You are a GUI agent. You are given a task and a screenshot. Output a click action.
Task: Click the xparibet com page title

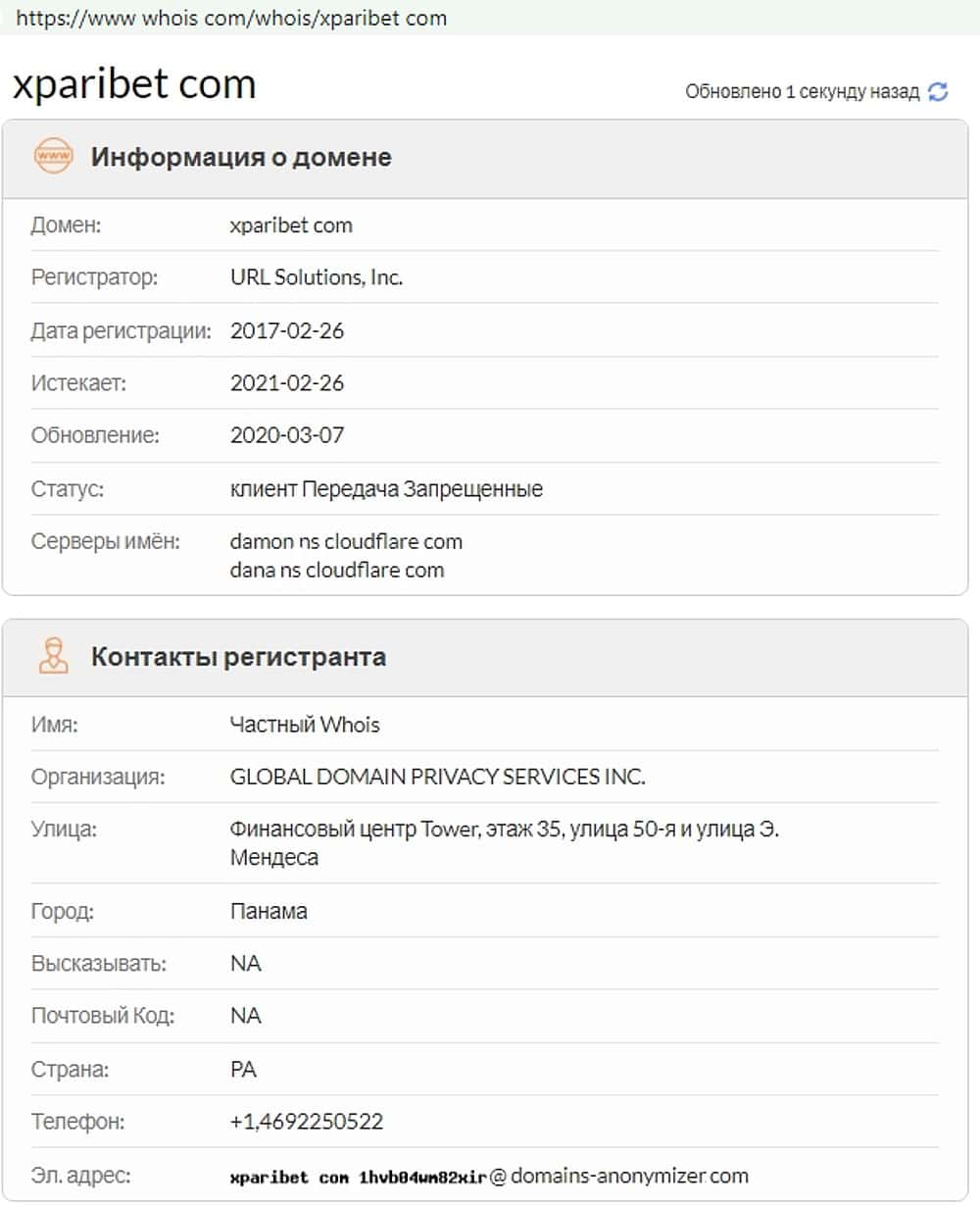click(134, 84)
